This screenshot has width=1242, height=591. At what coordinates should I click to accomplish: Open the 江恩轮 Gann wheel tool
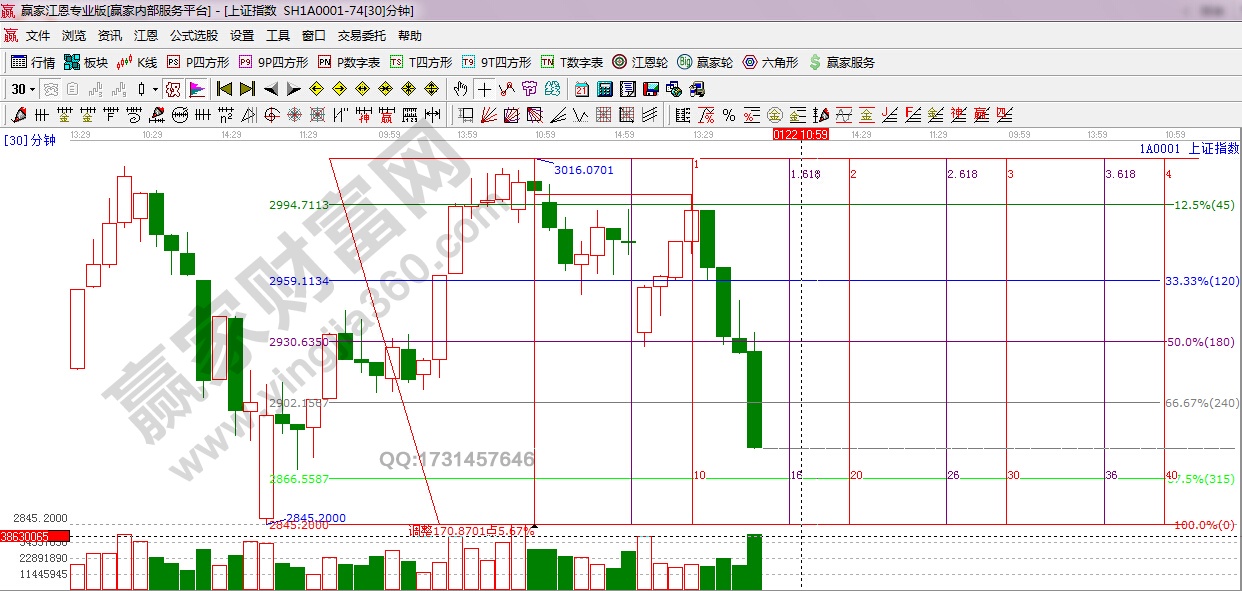click(x=640, y=62)
